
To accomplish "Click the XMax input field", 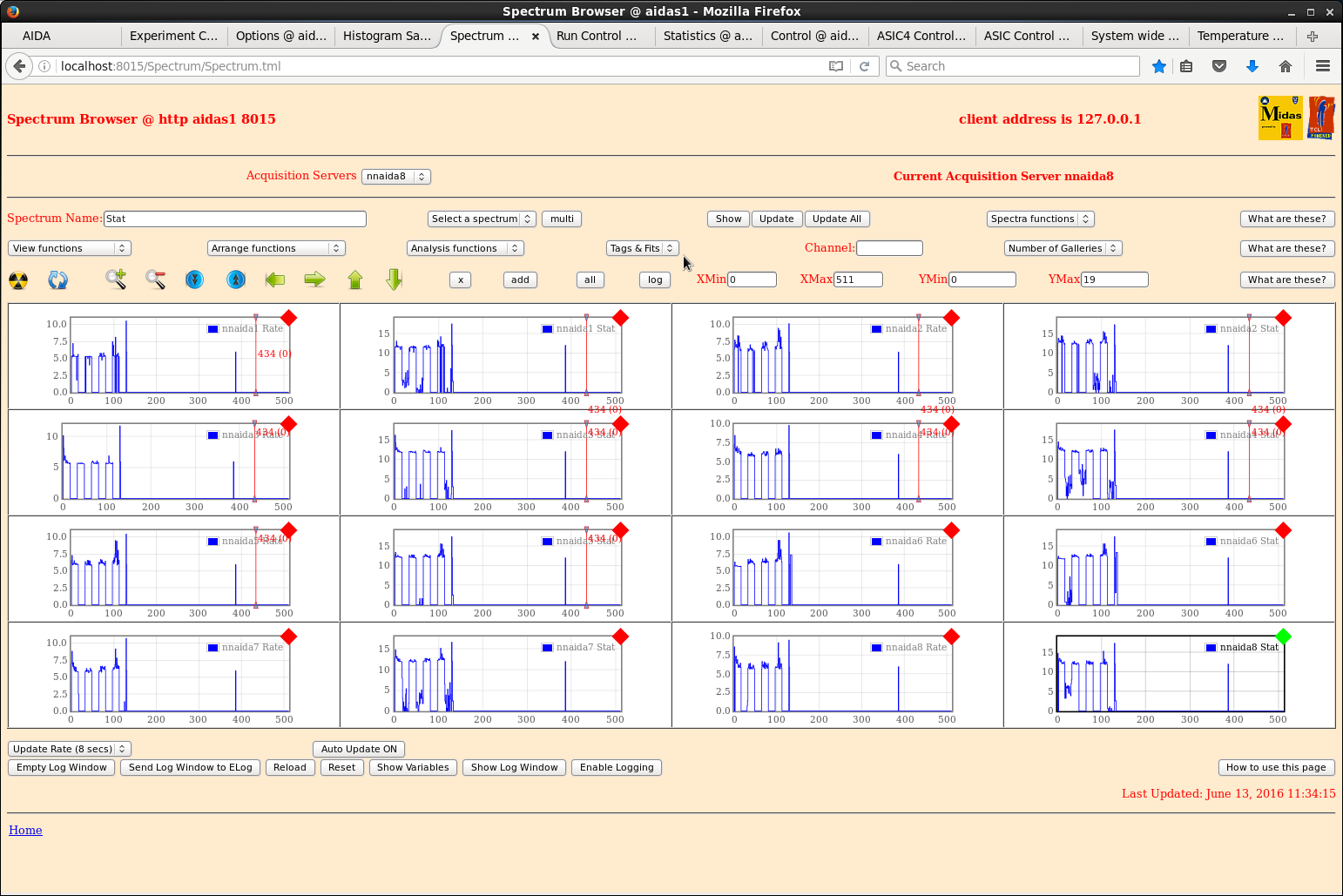I will pos(858,280).
